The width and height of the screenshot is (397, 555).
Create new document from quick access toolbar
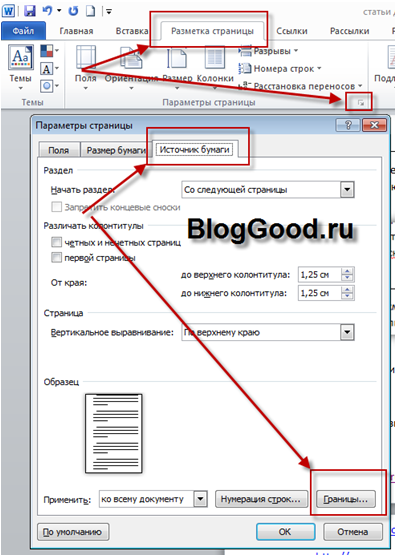coord(91,11)
